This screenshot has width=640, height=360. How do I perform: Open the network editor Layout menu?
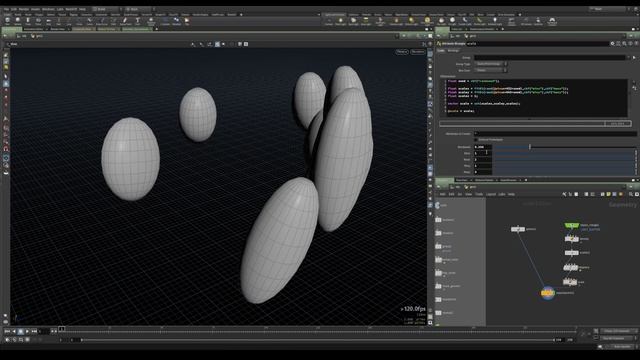pos(491,194)
